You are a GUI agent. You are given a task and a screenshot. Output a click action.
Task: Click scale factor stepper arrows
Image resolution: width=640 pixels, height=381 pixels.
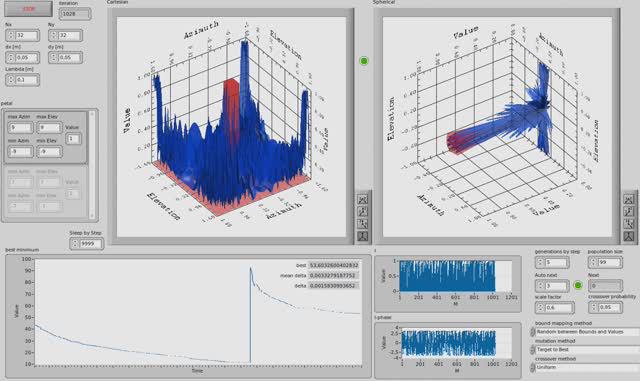click(540, 307)
